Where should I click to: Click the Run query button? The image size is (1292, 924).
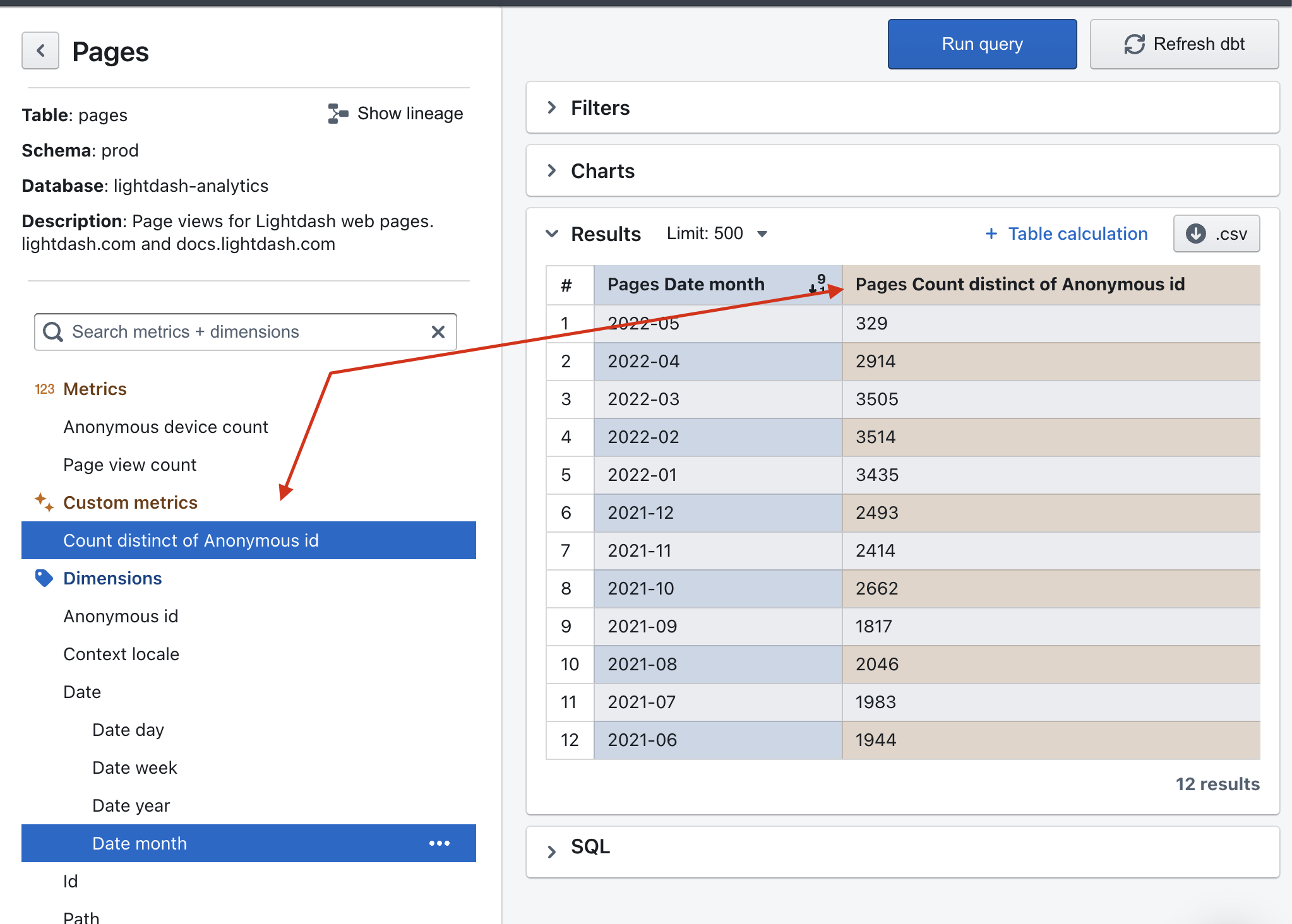click(982, 44)
